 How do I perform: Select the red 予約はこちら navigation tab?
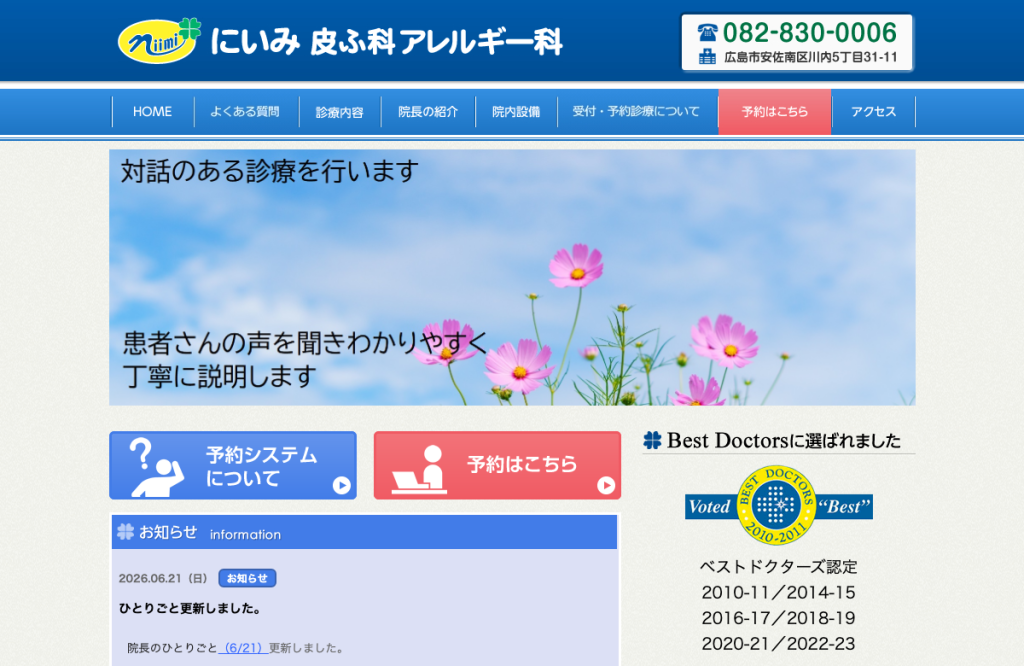[775, 112]
